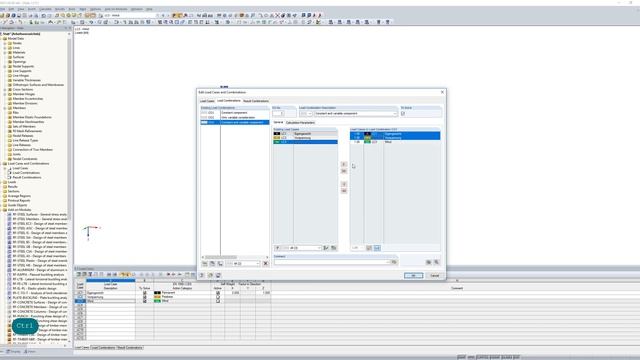
Task: Select the Only variable combination row
Action: click(235, 118)
